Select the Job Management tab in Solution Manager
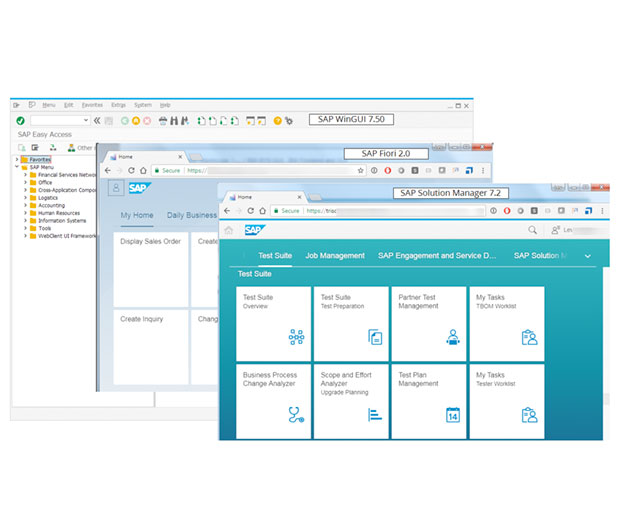631x522 pixels. (x=335, y=256)
